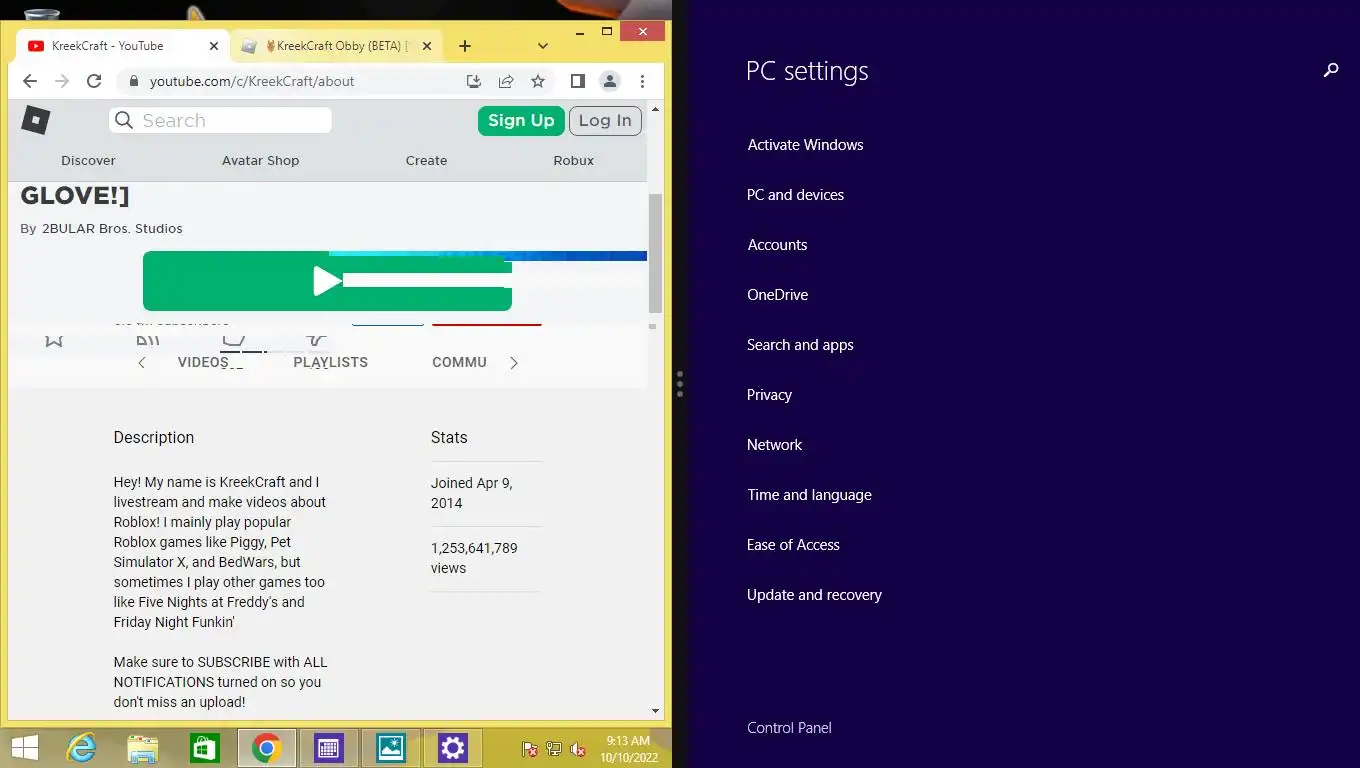This screenshot has width=1360, height=768.
Task: Click the network icon in the system tray
Action: click(554, 749)
